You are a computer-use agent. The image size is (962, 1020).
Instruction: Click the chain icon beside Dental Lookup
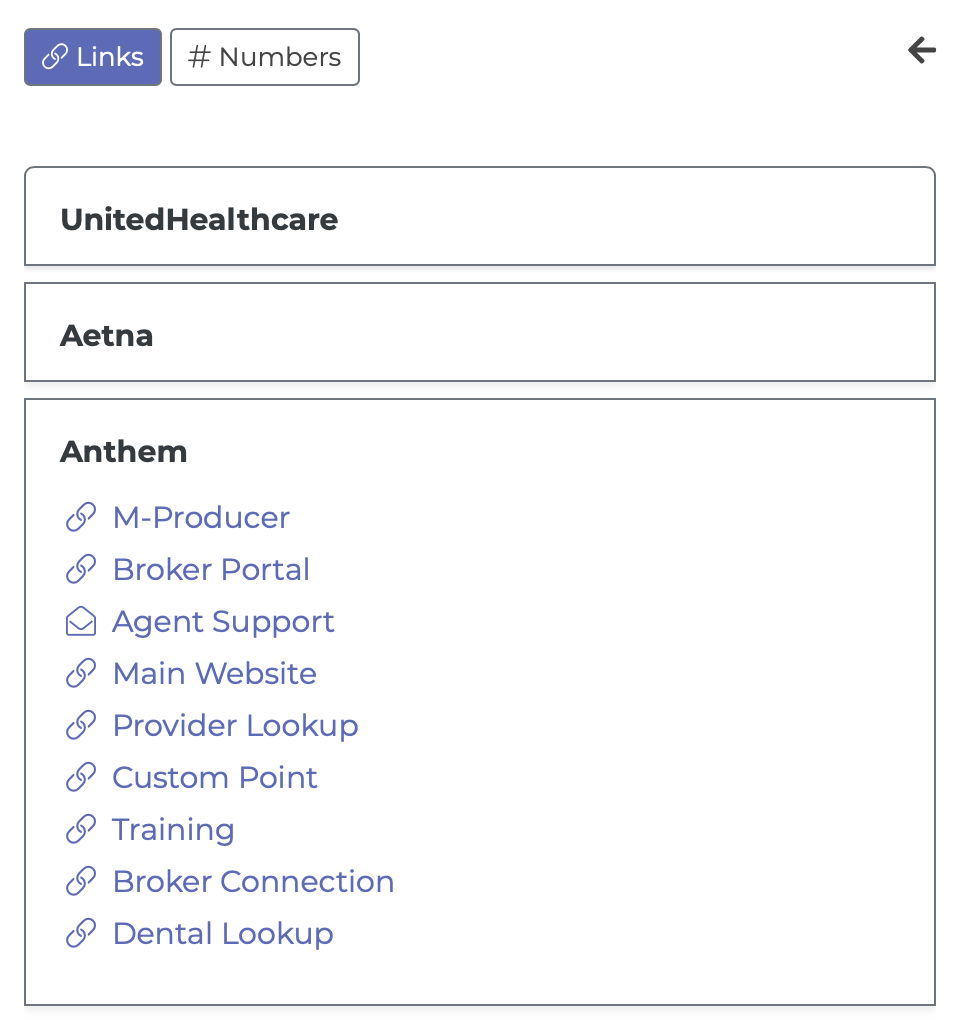pyautogui.click(x=81, y=933)
